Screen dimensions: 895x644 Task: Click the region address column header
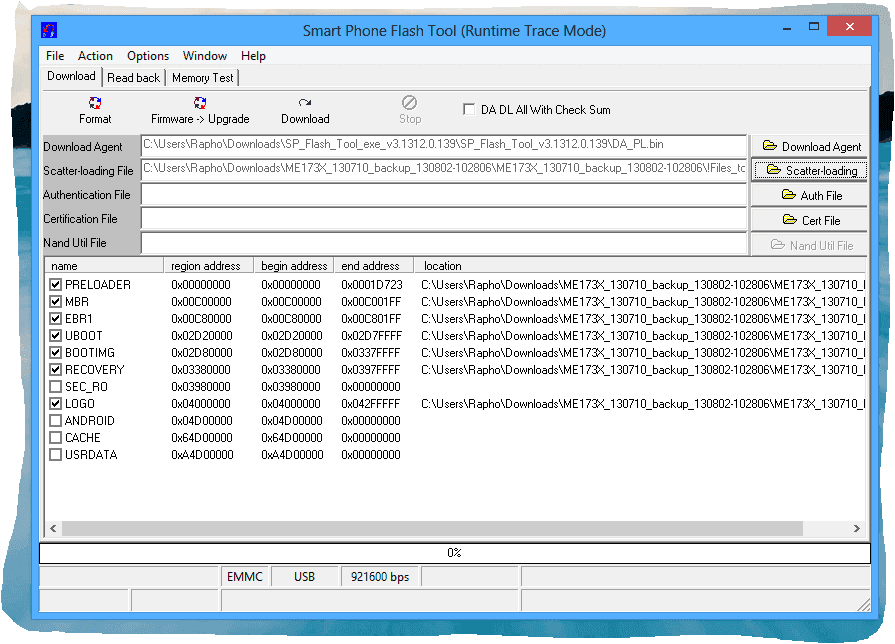click(x=208, y=266)
